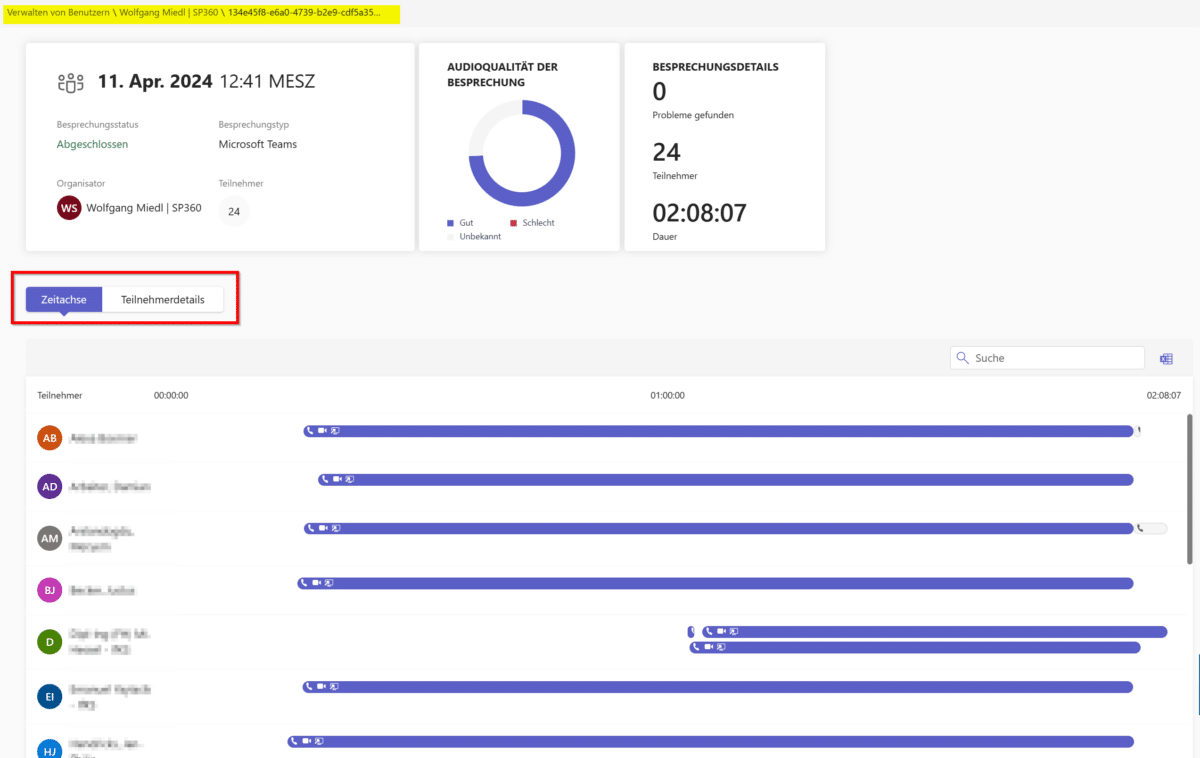Click the AB participant avatar
Viewport: 1200px width, 758px height.
click(x=49, y=438)
